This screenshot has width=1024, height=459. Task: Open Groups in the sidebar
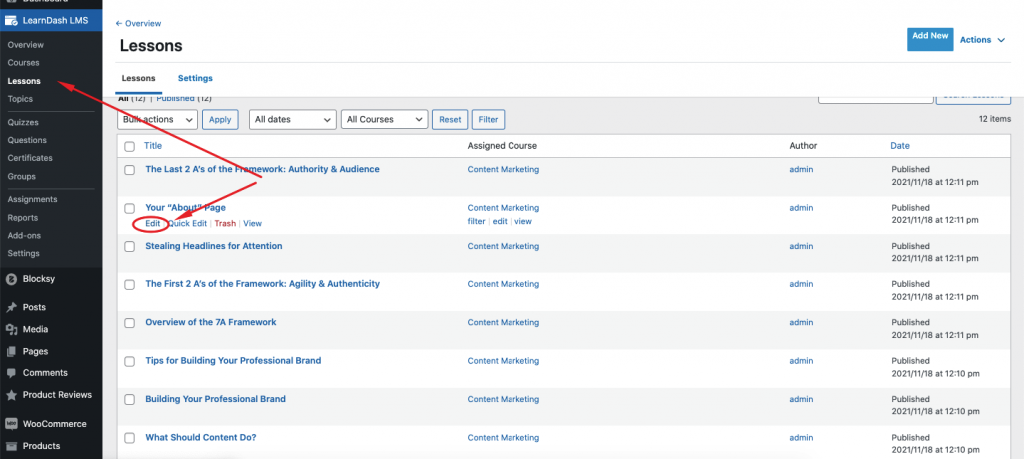(22, 176)
